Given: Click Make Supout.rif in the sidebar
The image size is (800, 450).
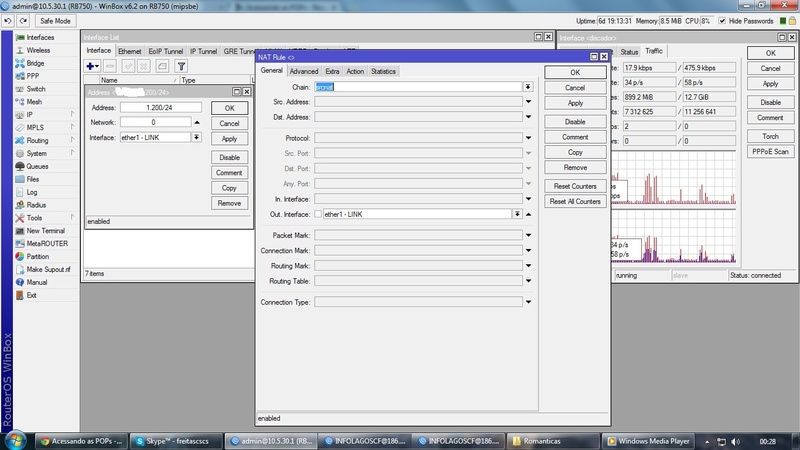Looking at the screenshot, I should pyautogui.click(x=48, y=269).
